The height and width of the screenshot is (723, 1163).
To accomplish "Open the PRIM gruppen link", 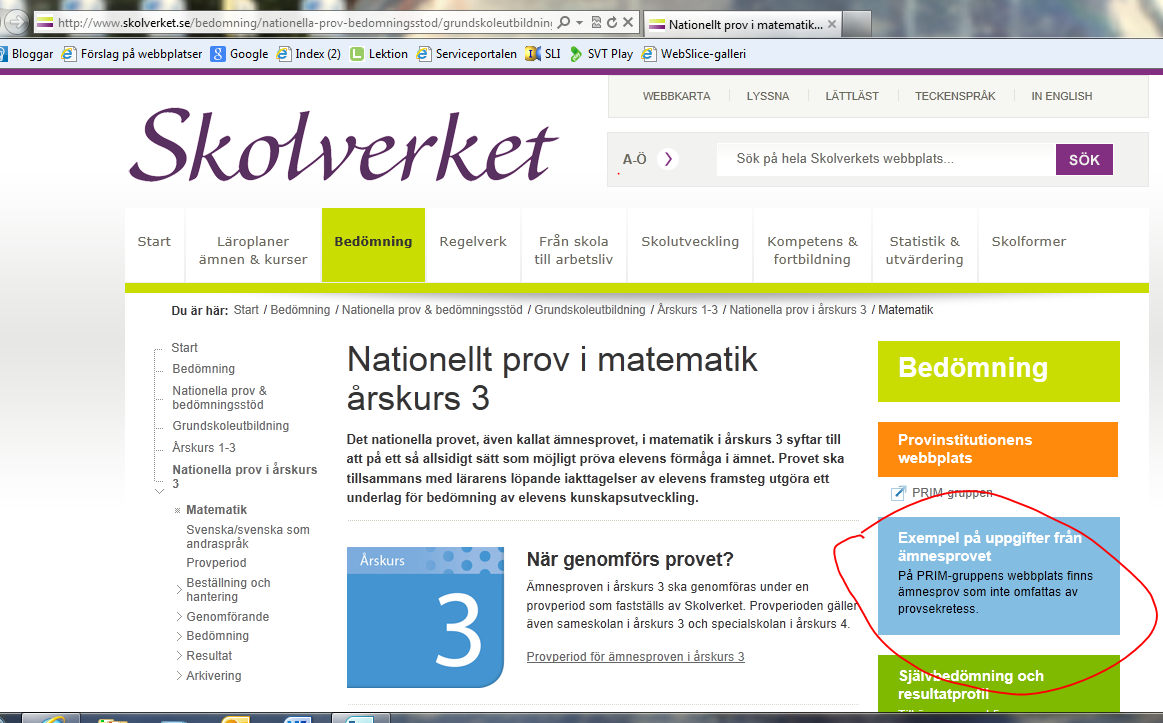I will click(x=952, y=493).
